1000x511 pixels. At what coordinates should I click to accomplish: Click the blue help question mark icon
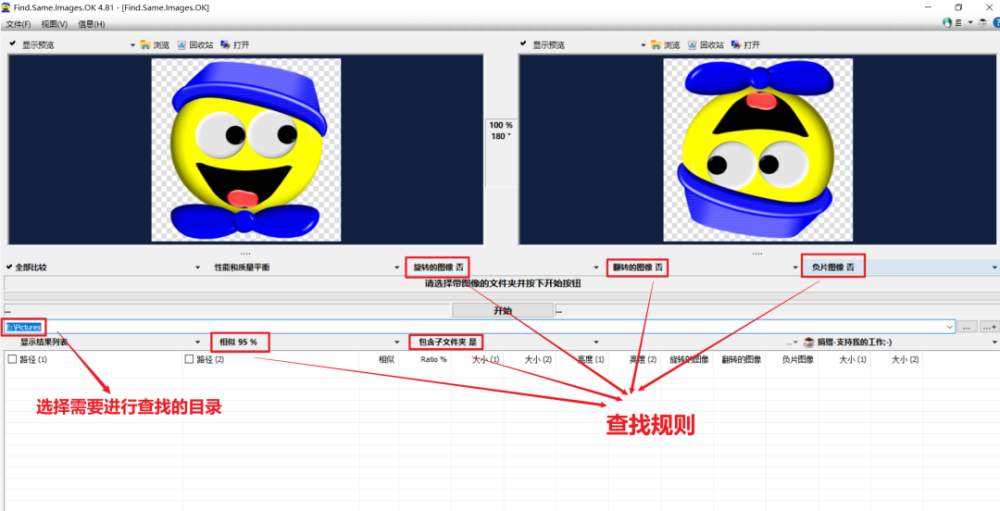[x=997, y=23]
